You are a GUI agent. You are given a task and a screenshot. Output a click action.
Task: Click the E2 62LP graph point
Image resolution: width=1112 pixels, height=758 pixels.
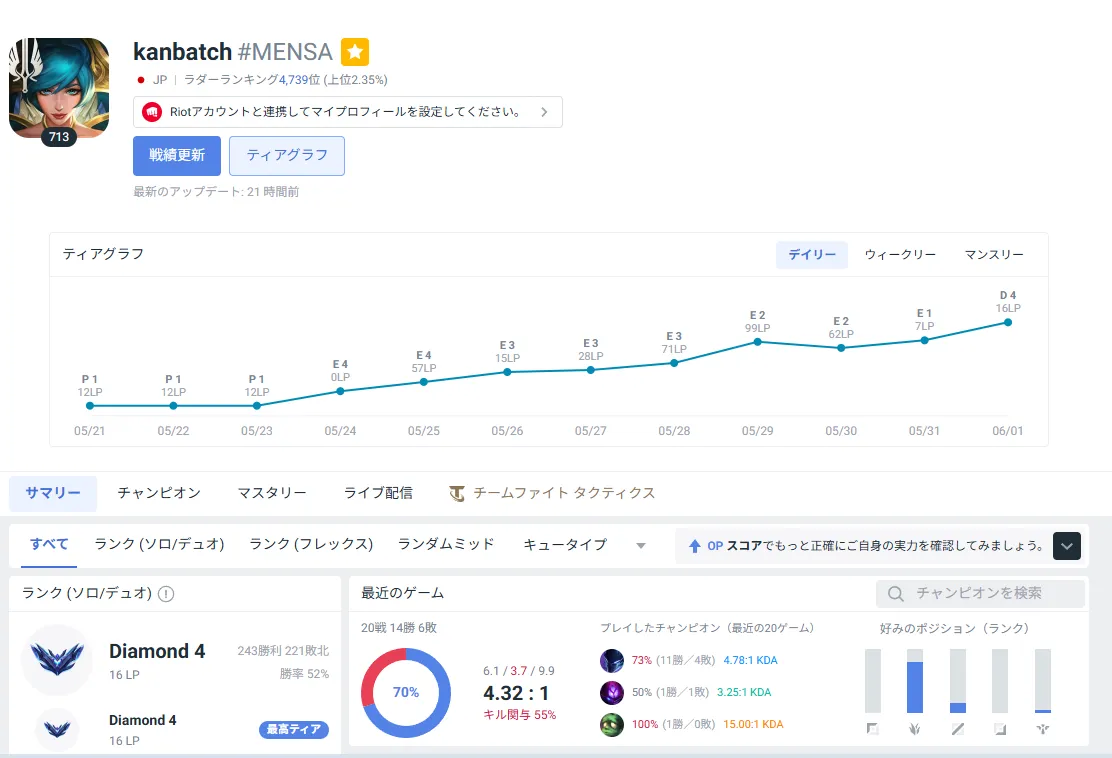tap(841, 348)
